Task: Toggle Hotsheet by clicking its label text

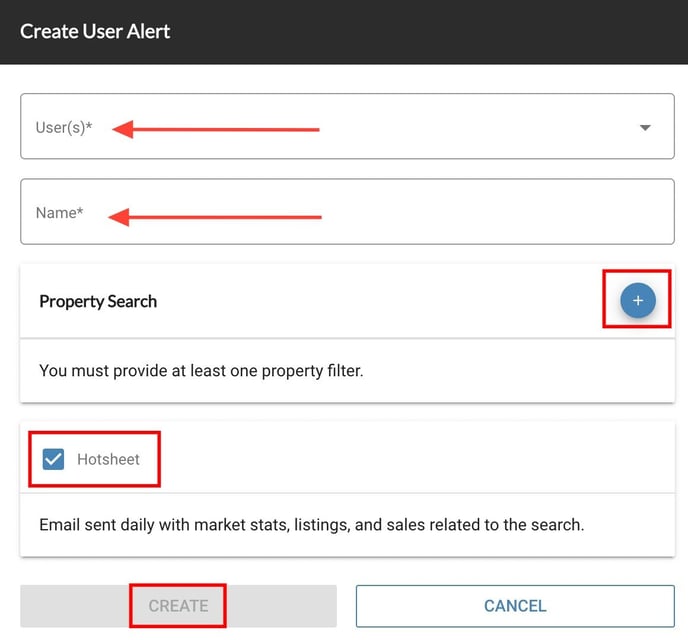Action: (x=108, y=460)
